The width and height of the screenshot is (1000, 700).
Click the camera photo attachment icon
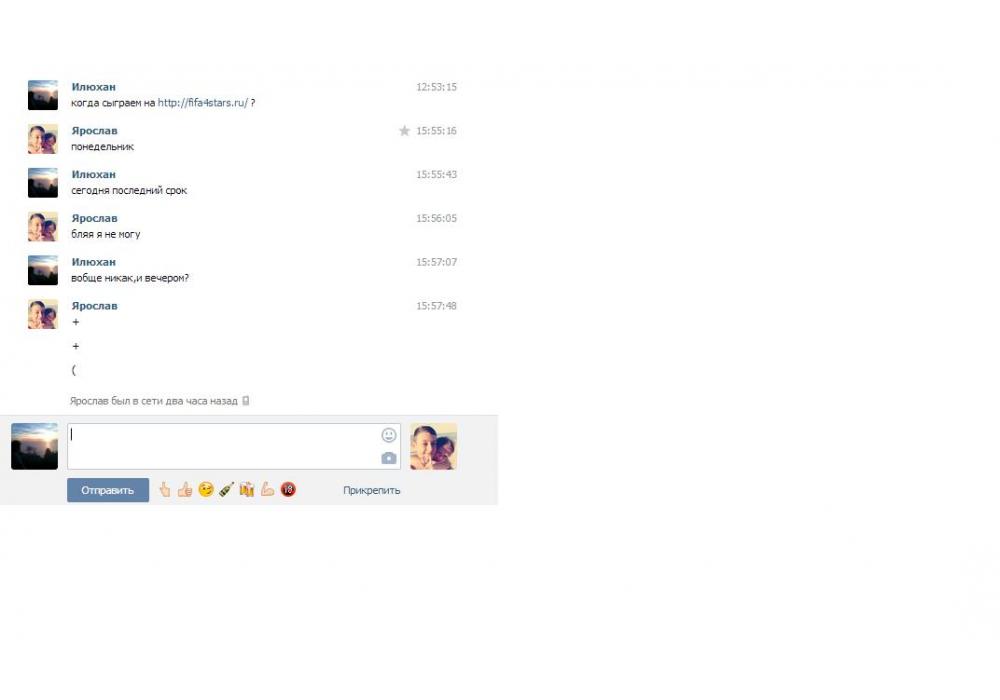[x=389, y=458]
